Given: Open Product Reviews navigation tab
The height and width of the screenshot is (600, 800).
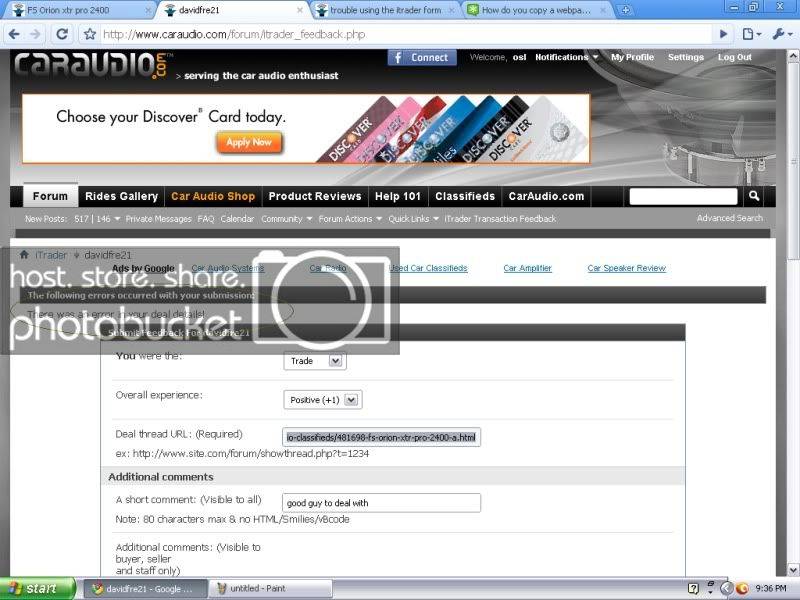Looking at the screenshot, I should tap(315, 196).
